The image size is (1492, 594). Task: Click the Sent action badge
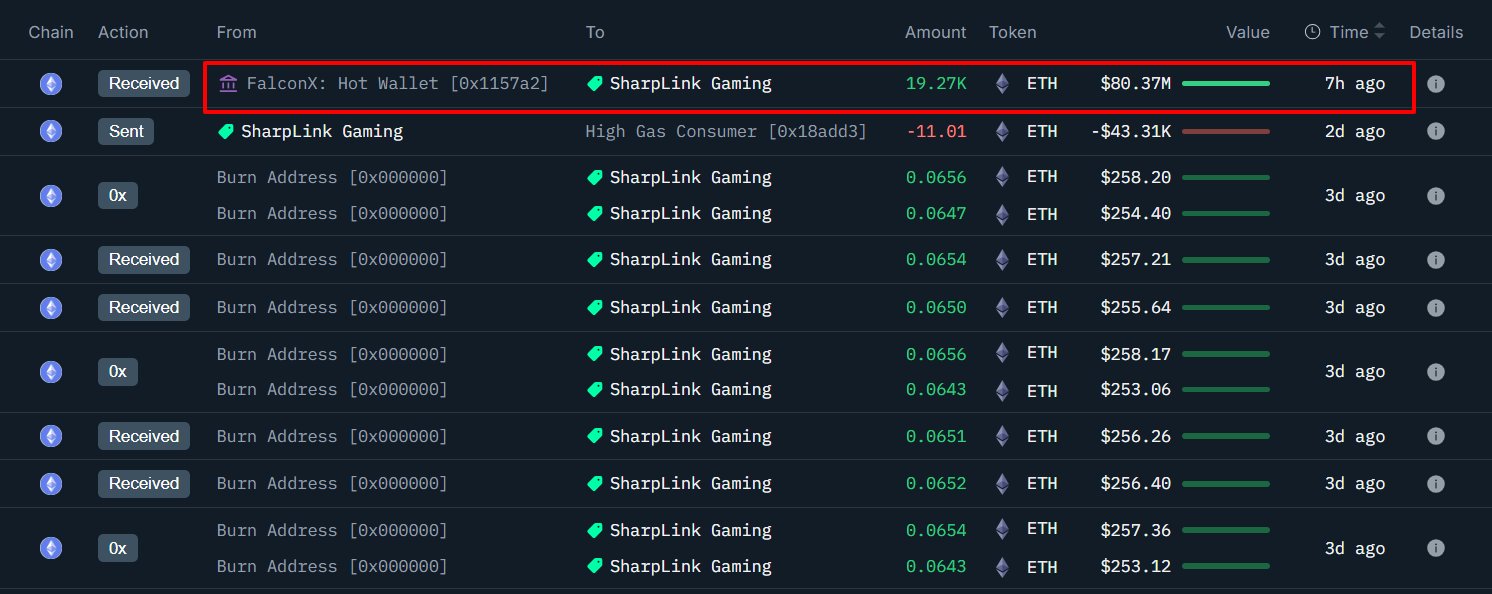126,131
